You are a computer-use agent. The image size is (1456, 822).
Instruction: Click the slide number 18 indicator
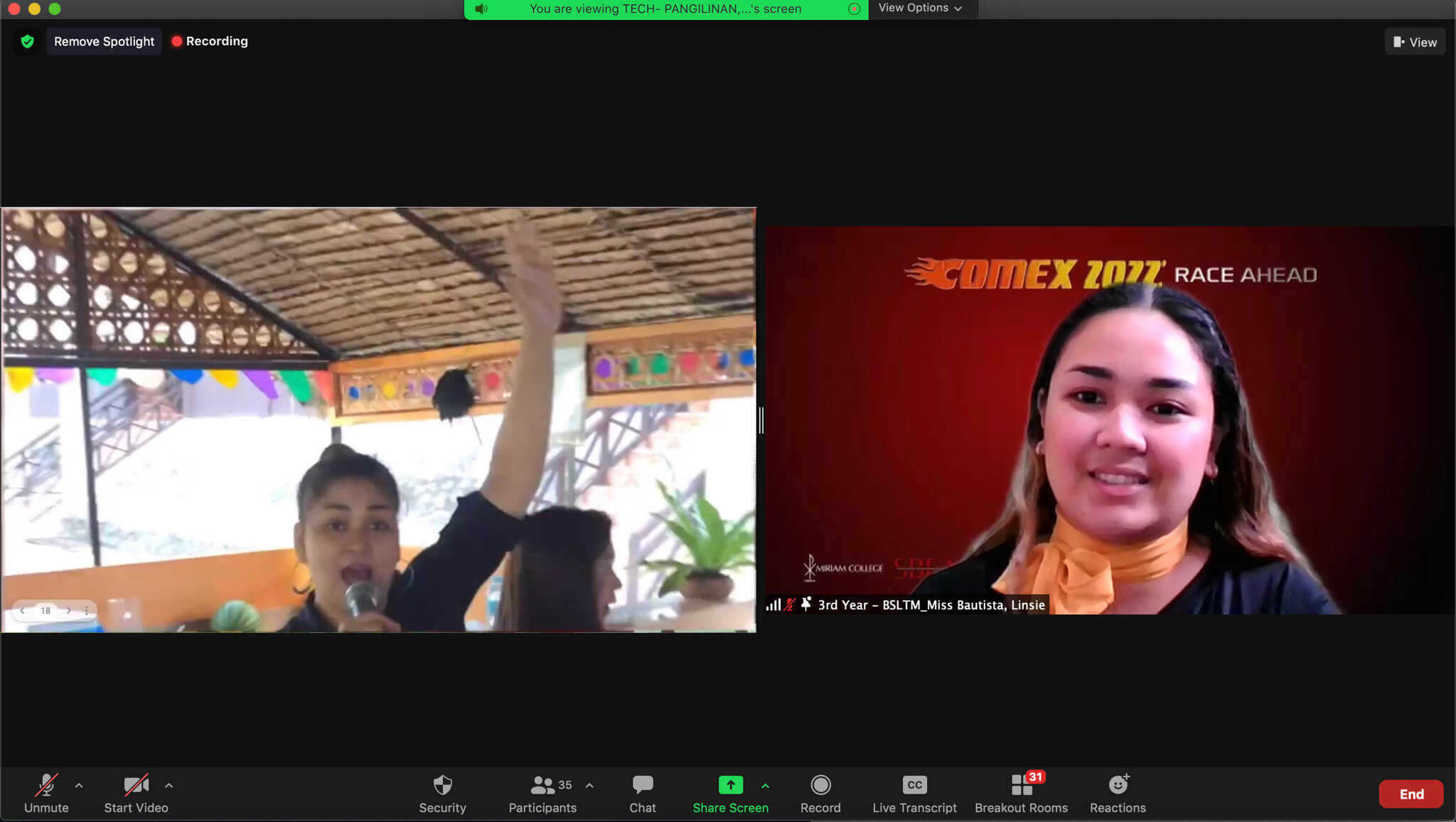45,610
